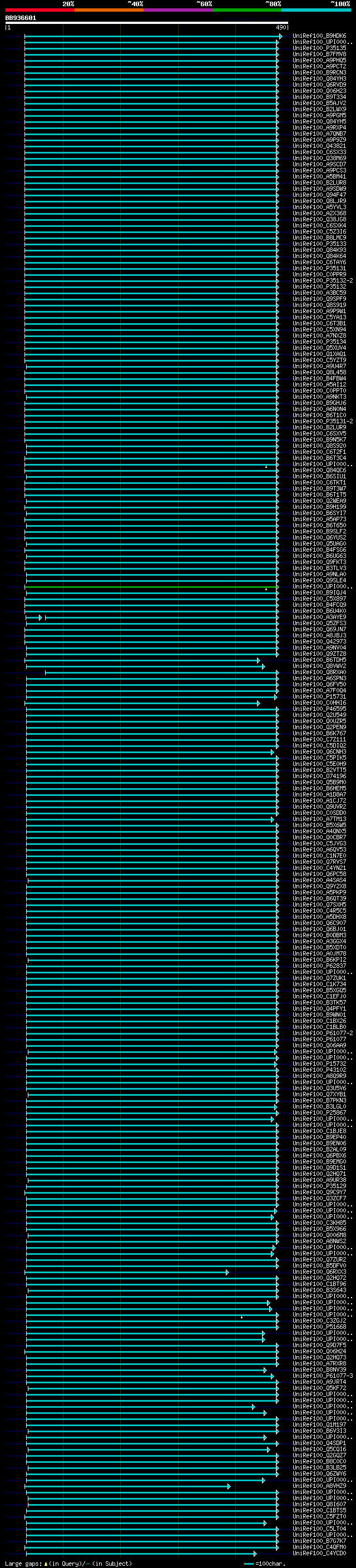This screenshot has height=1568, width=356.
Task: Select hit label UniRef100_Q8L458
Action: (319, 373)
